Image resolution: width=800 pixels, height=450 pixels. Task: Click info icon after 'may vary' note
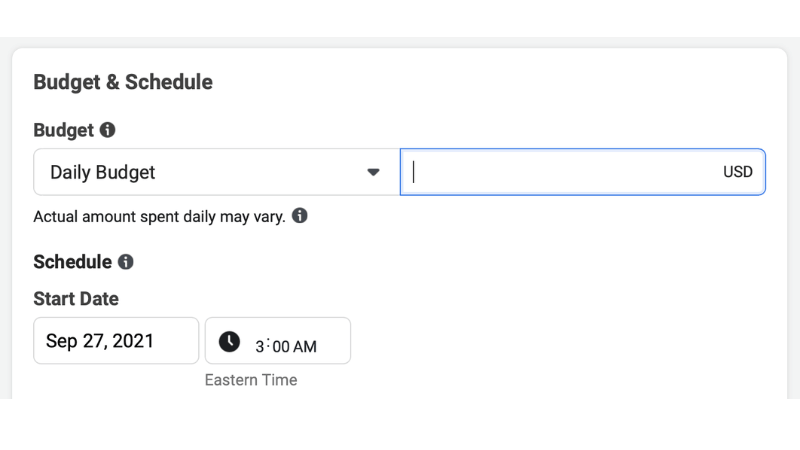300,216
